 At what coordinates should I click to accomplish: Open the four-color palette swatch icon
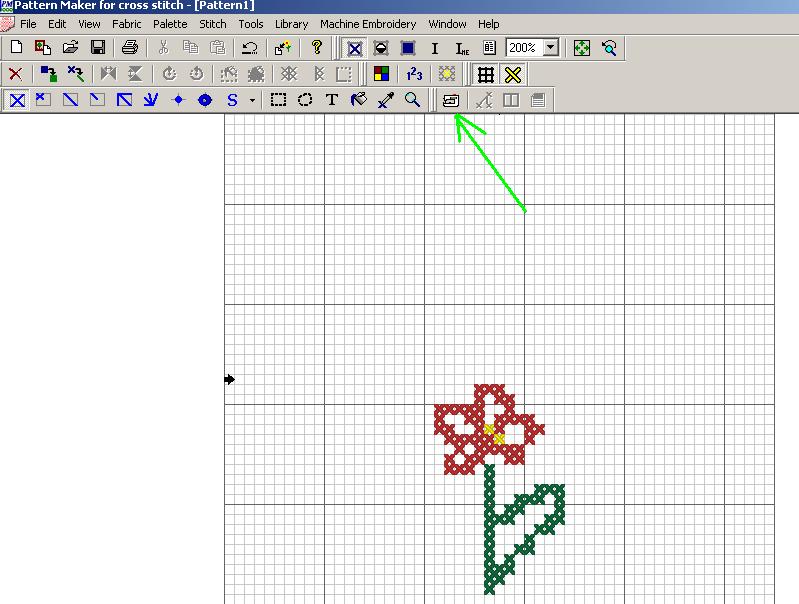(x=380, y=74)
